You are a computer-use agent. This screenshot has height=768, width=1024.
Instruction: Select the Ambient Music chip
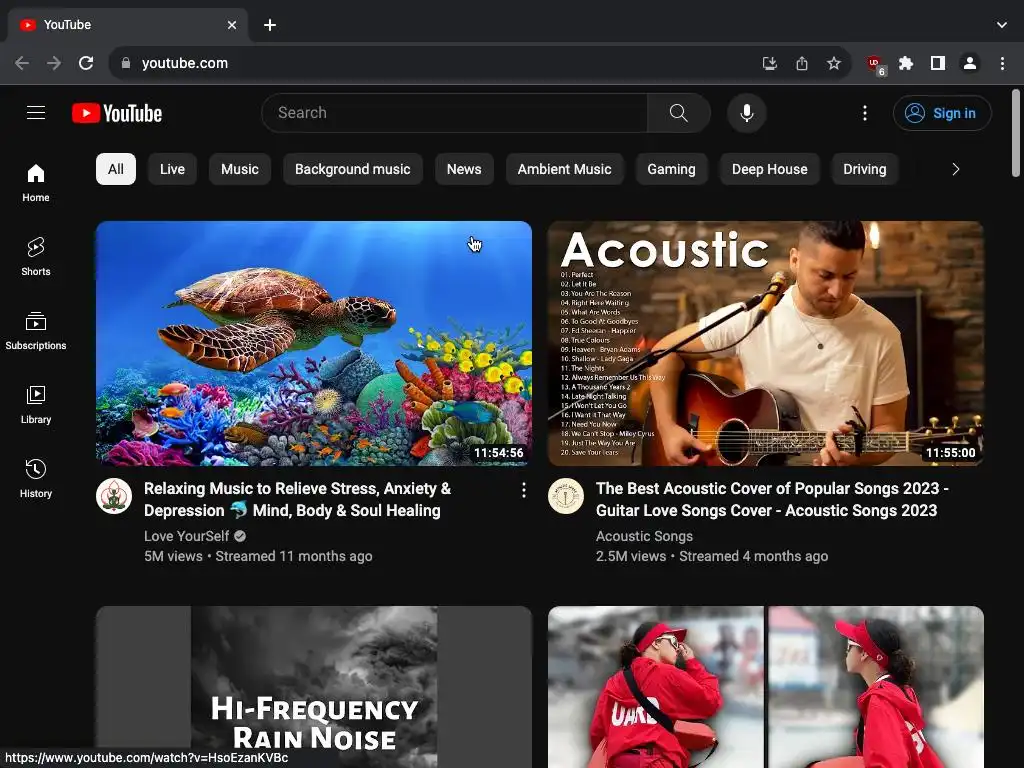tap(564, 169)
